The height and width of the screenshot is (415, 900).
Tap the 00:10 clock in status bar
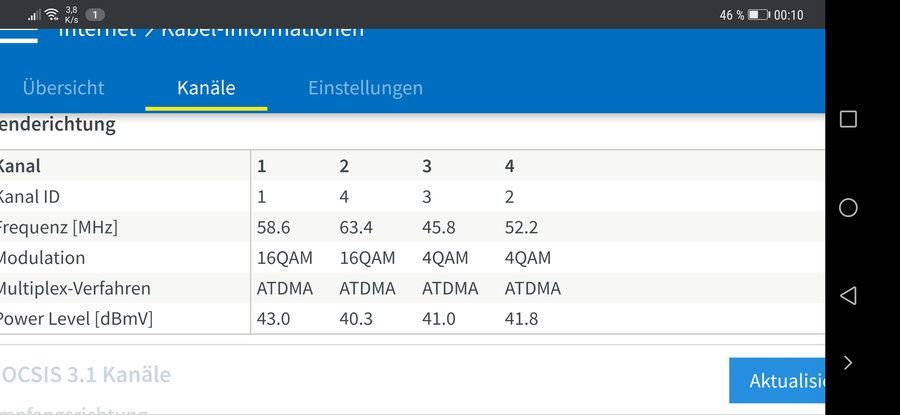click(x=788, y=15)
